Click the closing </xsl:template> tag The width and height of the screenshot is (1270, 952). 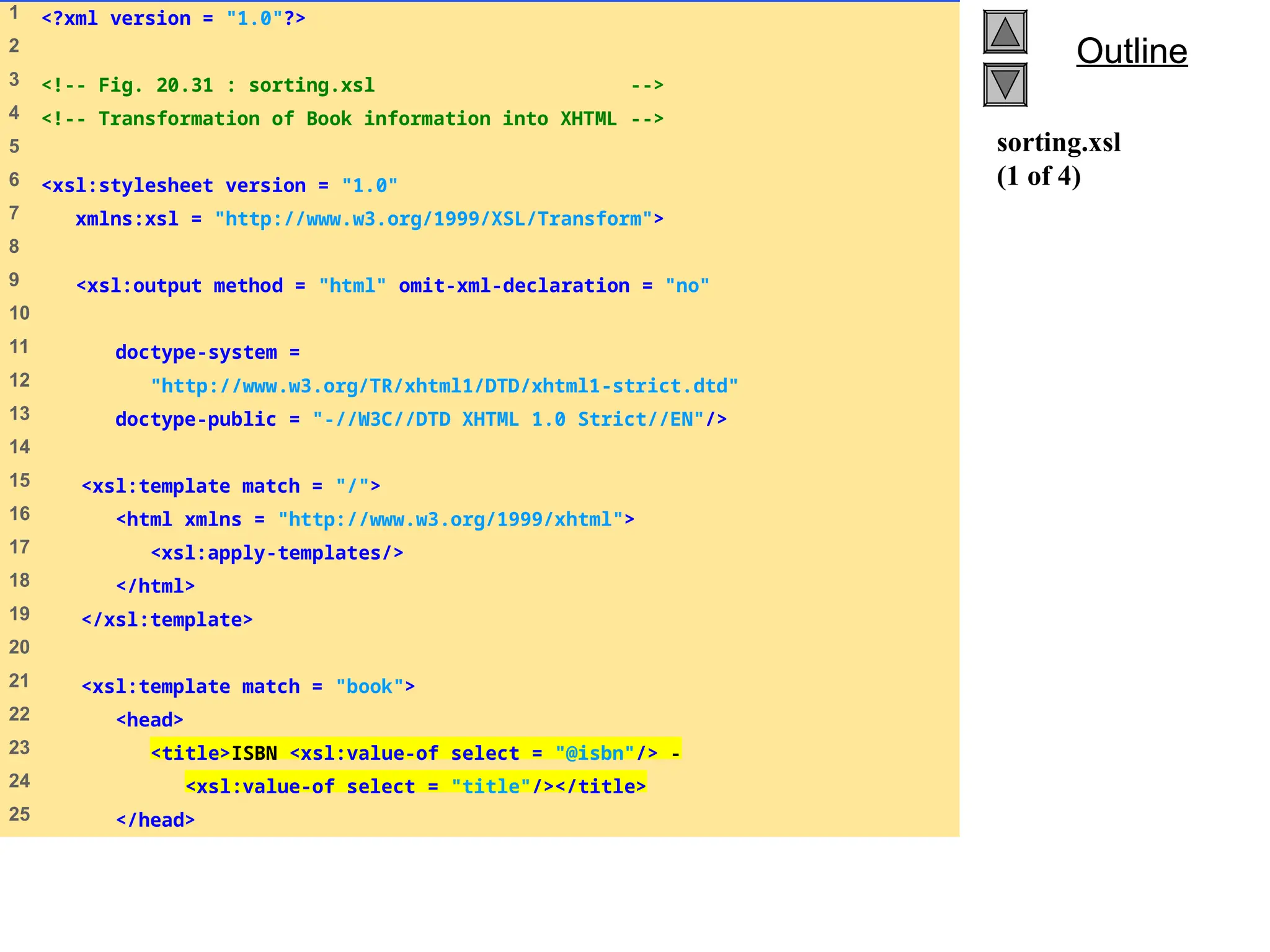[x=167, y=620]
